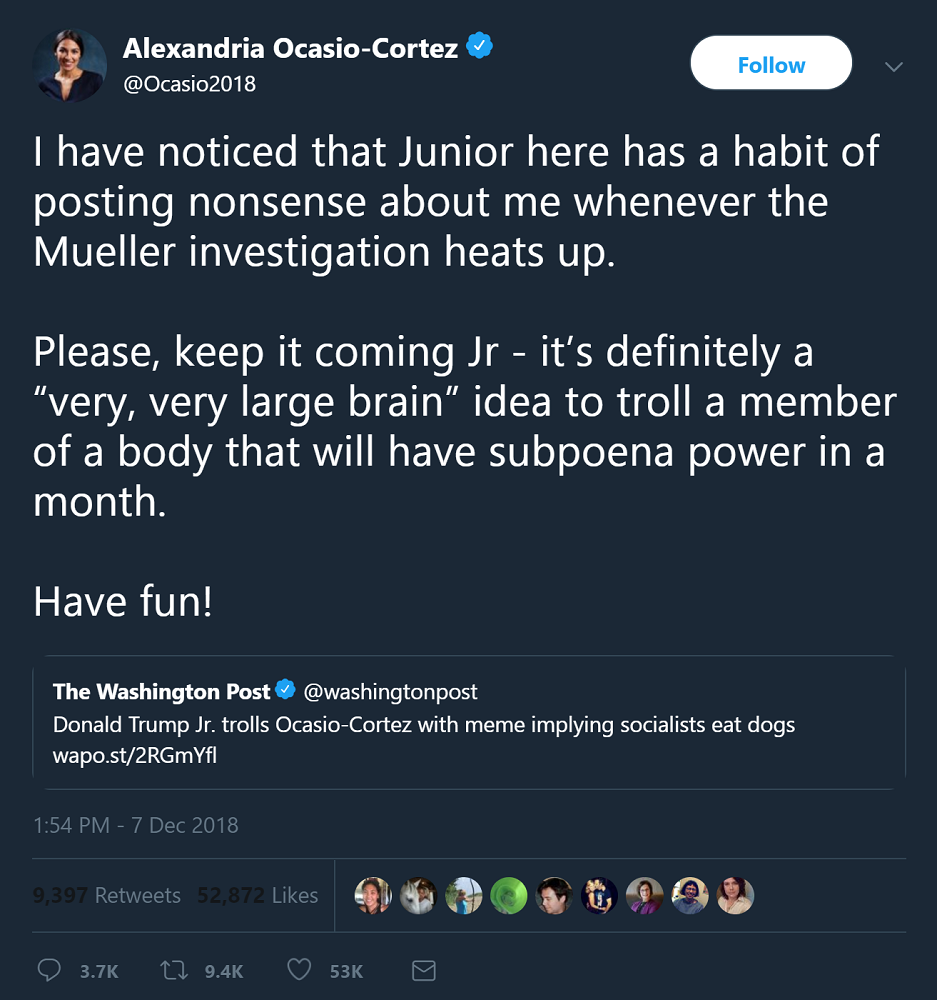Click the Alexandria Ocasio-Cortez display name
937x1000 pixels.
[x=292, y=47]
